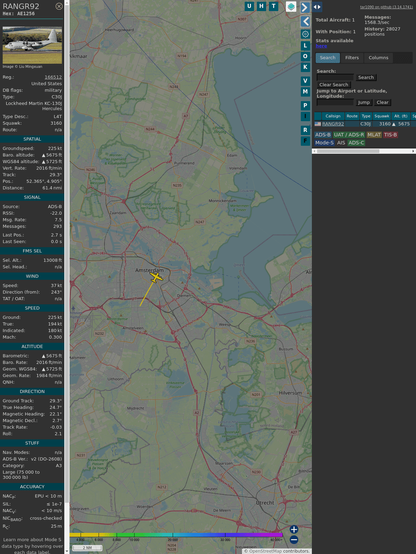Select RANGR92 row in aircraft table
Viewport: 416px width, 554px height.
[x=365, y=124]
